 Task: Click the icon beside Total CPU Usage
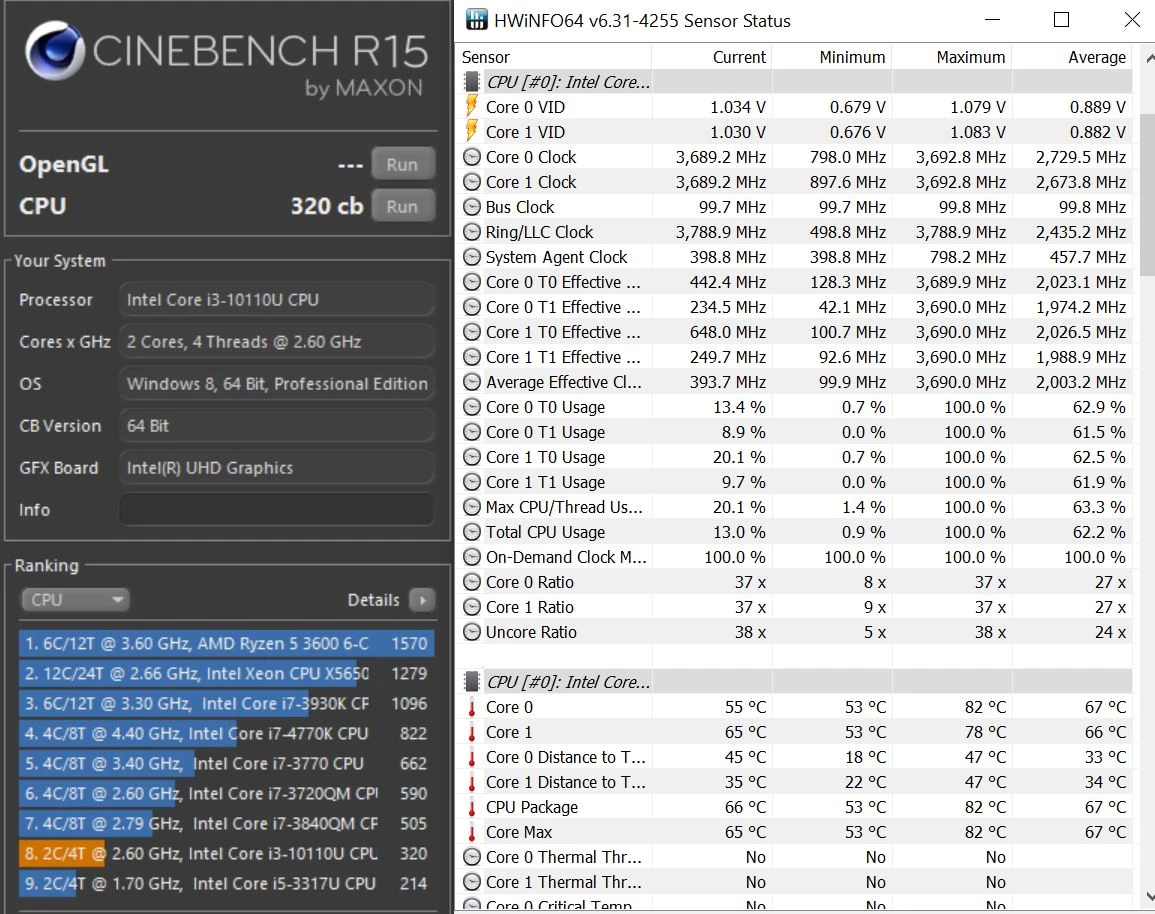point(471,532)
